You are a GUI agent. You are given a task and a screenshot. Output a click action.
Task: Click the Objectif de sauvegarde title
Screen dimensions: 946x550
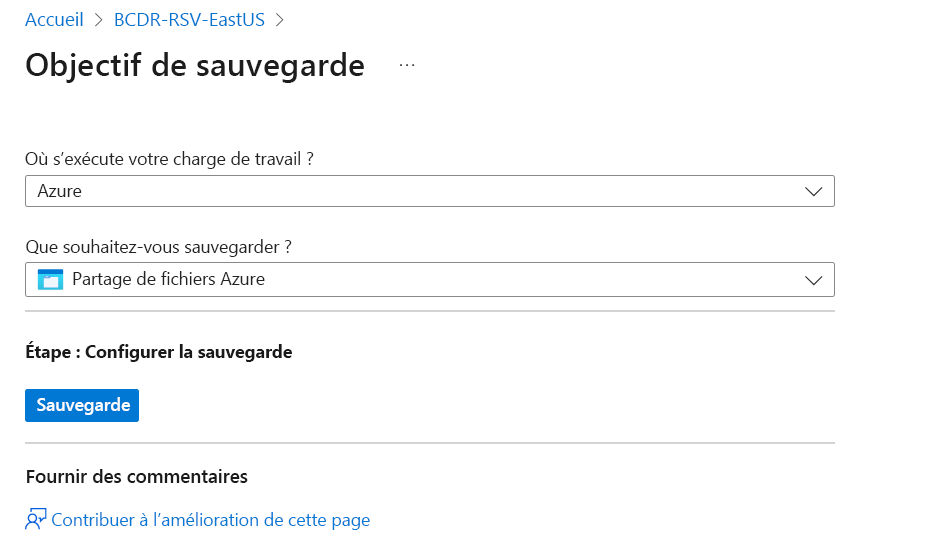click(195, 65)
